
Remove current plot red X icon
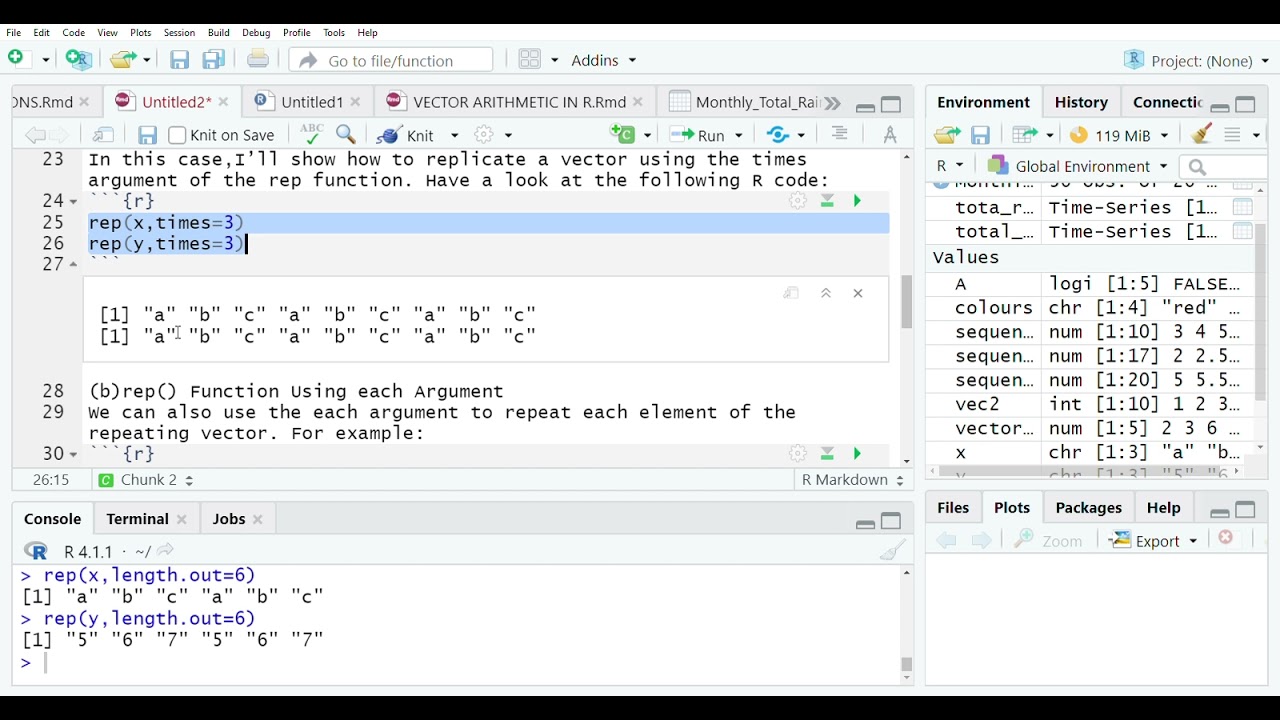point(1227,539)
